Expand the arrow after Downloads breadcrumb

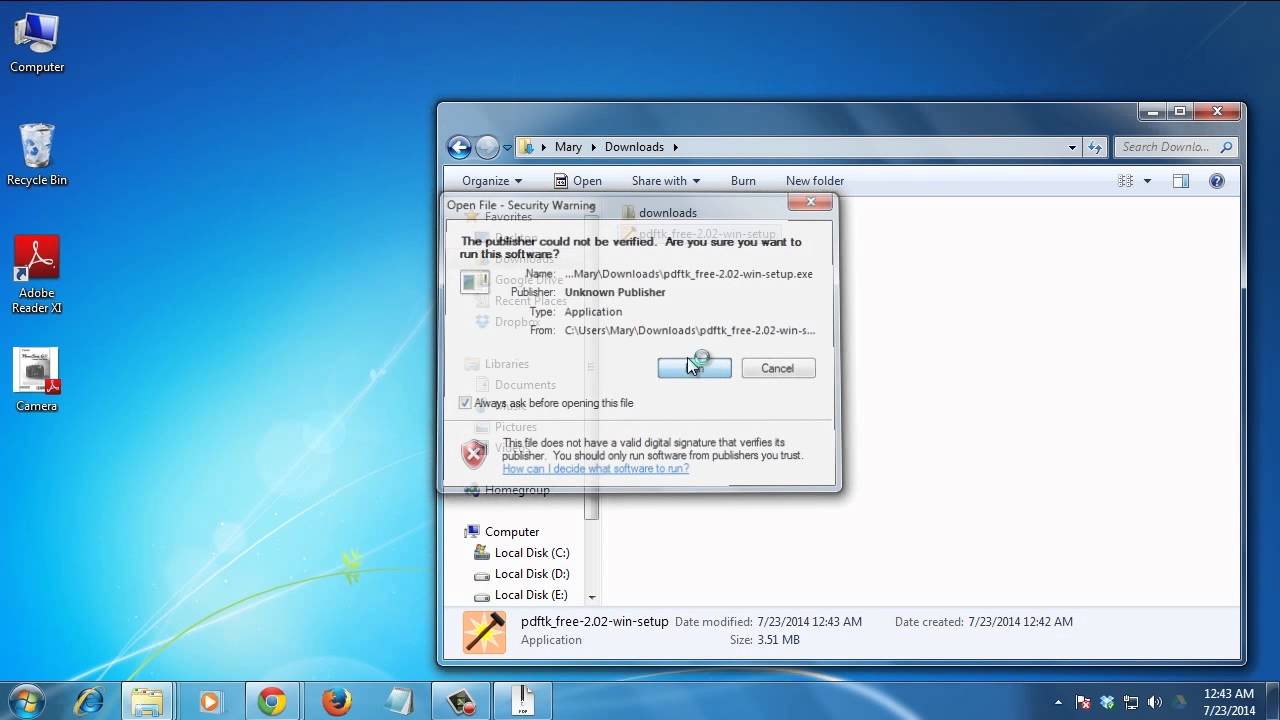coord(675,147)
